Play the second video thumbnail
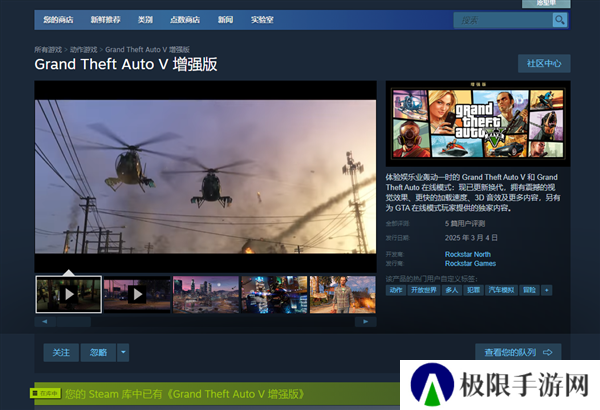Screen dimensions: 600x410 (137, 294)
